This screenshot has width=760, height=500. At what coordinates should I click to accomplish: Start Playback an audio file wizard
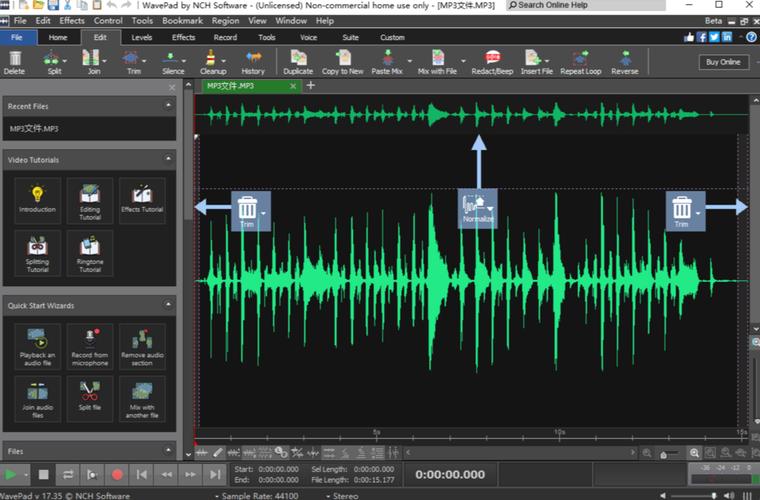tap(37, 346)
